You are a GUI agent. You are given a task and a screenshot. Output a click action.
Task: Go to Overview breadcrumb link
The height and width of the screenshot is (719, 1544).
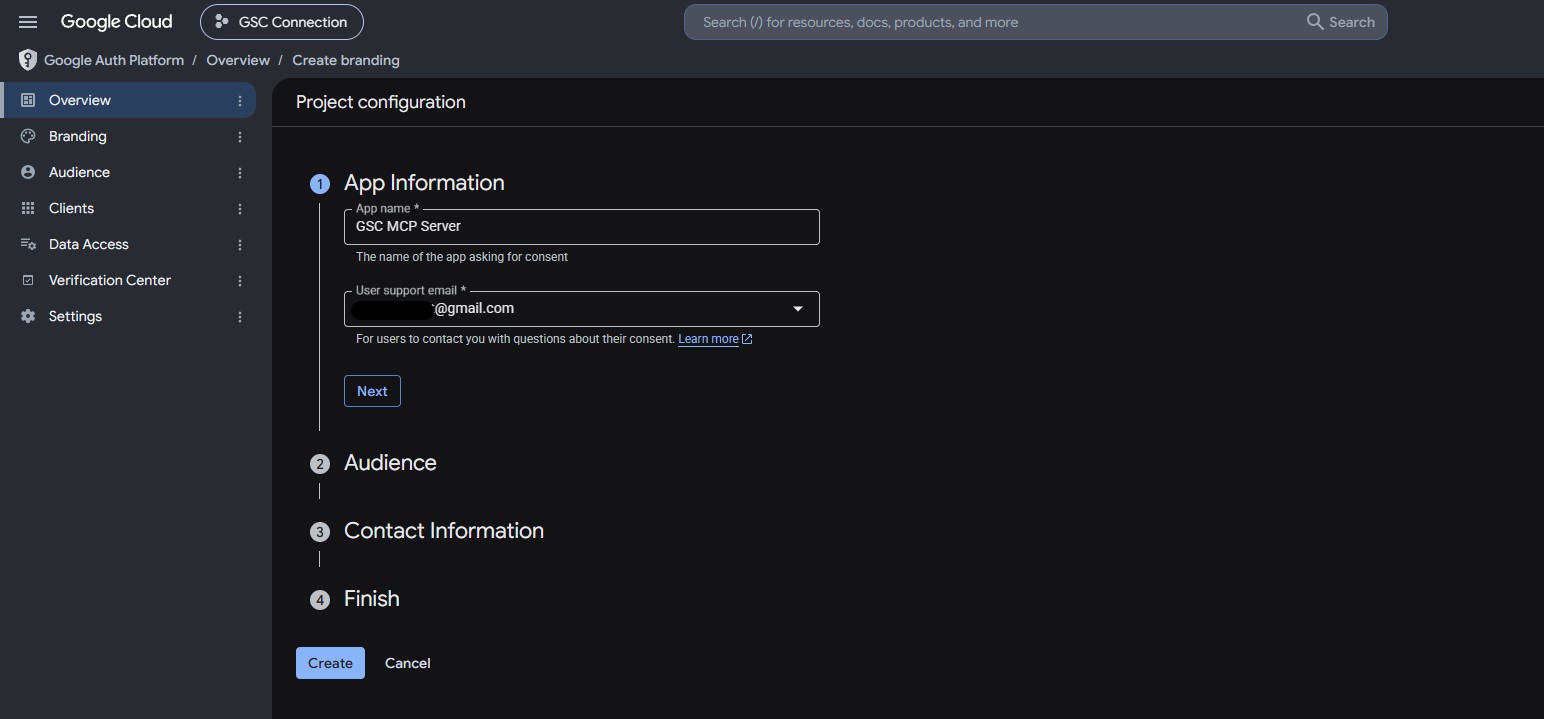pyautogui.click(x=238, y=60)
